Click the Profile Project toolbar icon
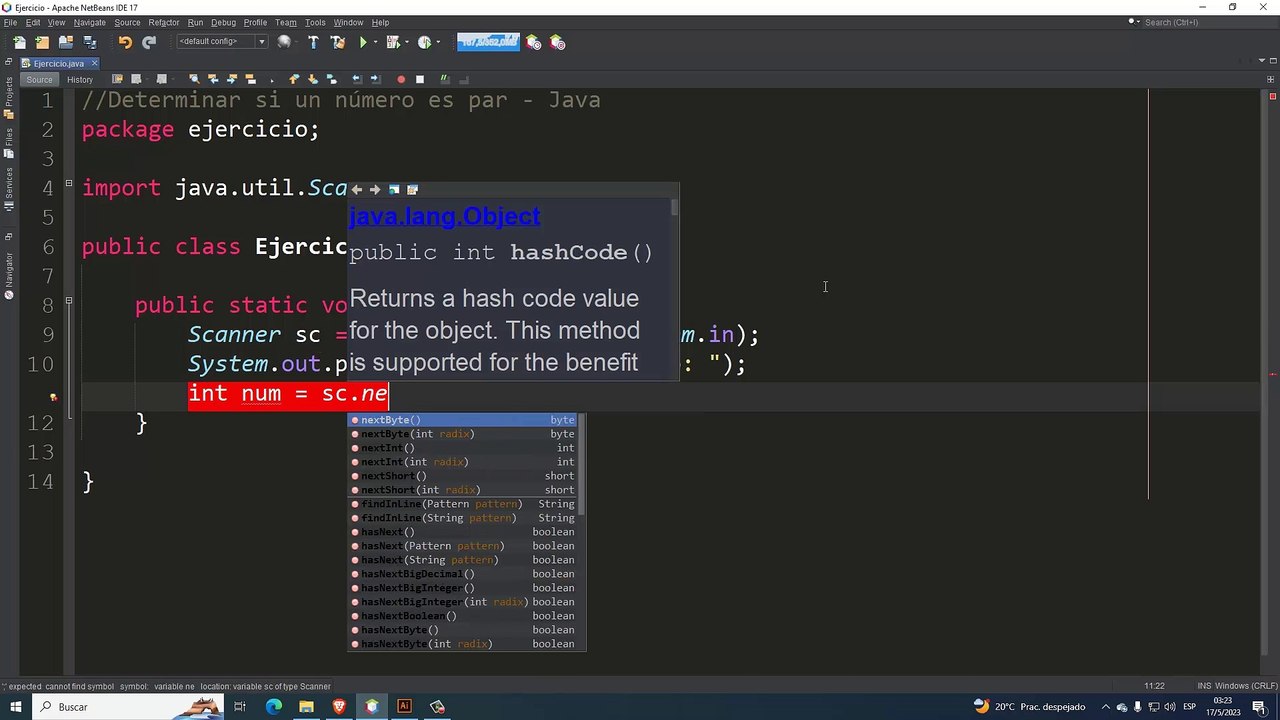The height and width of the screenshot is (720, 1280). 424,42
